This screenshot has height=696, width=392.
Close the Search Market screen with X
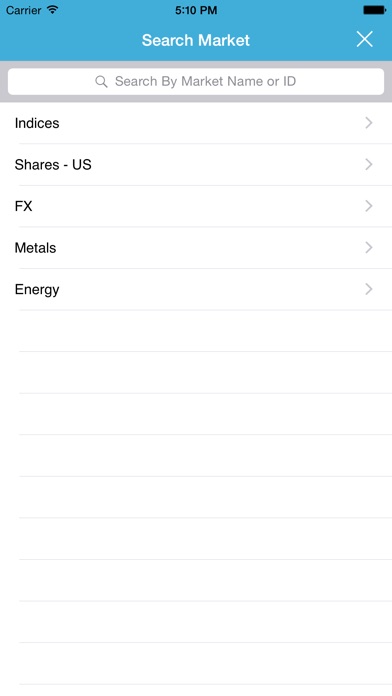click(x=364, y=40)
